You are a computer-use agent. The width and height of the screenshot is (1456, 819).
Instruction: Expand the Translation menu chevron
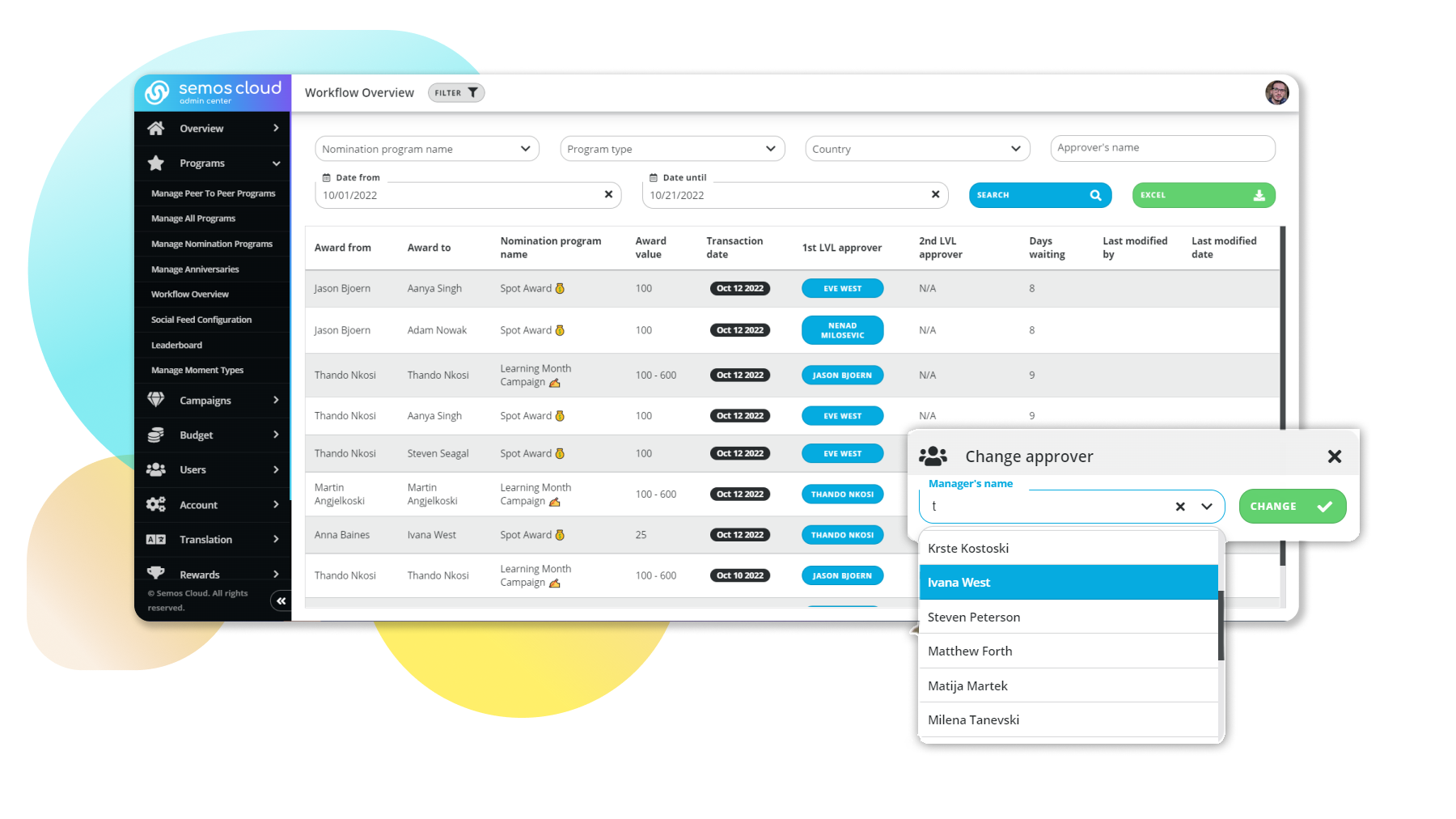(x=276, y=539)
